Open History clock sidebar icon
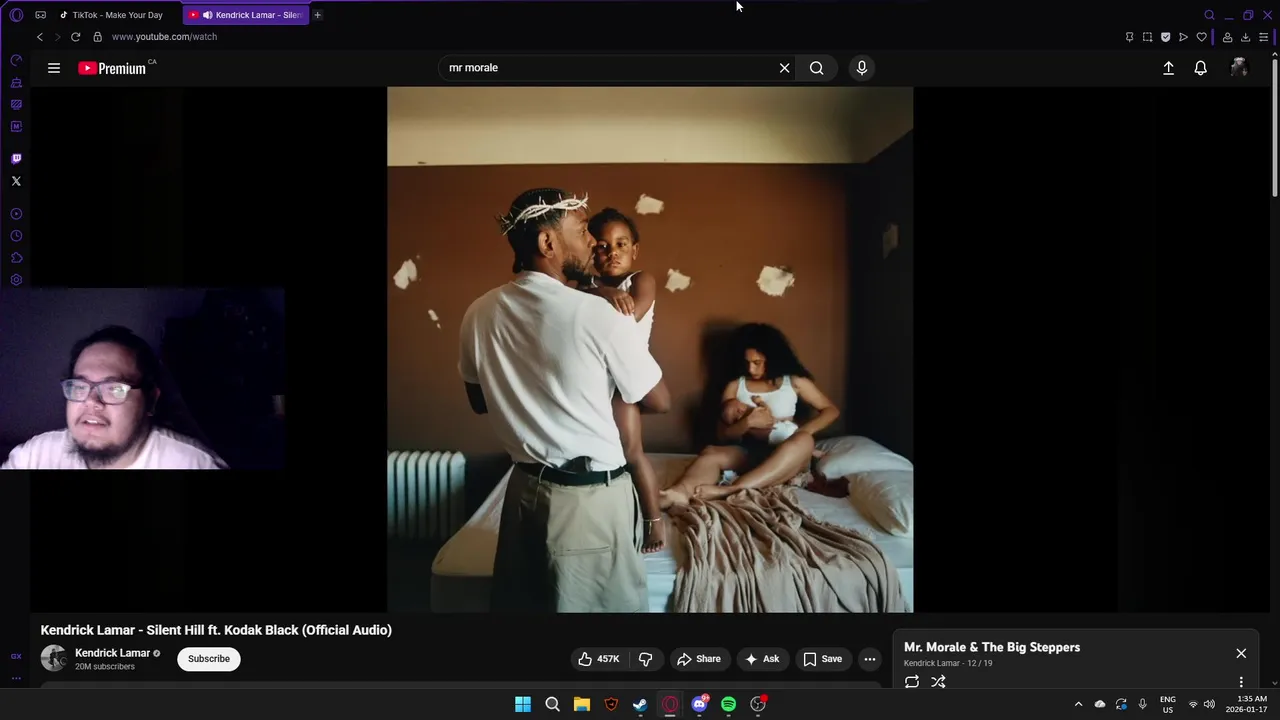This screenshot has height=720, width=1280. (x=16, y=236)
